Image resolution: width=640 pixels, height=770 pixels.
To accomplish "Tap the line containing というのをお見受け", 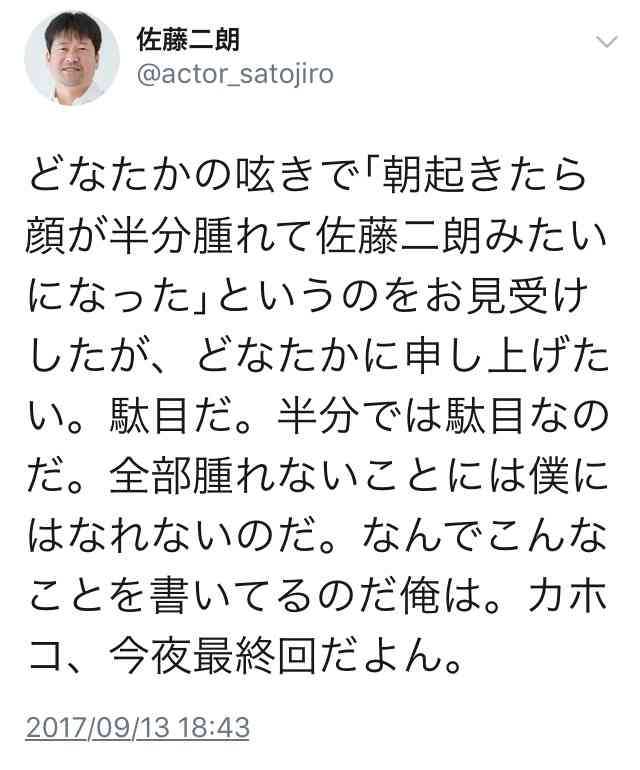I will click(x=308, y=296).
